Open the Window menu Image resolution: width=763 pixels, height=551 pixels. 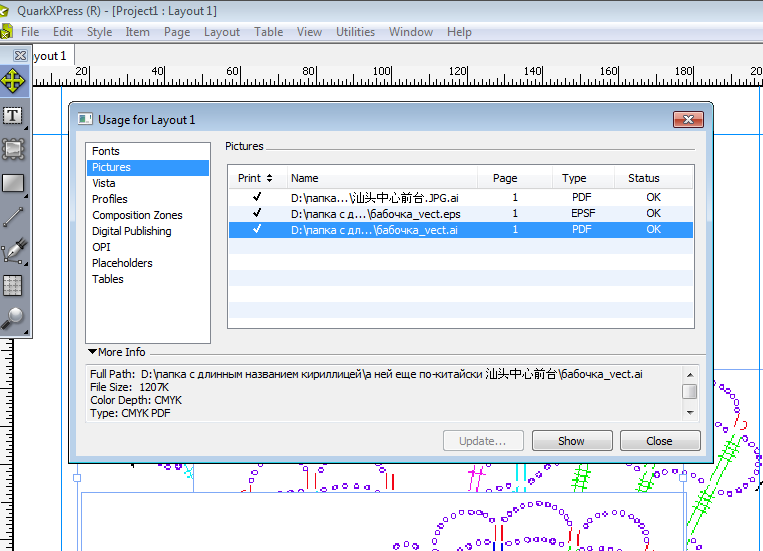tap(411, 32)
